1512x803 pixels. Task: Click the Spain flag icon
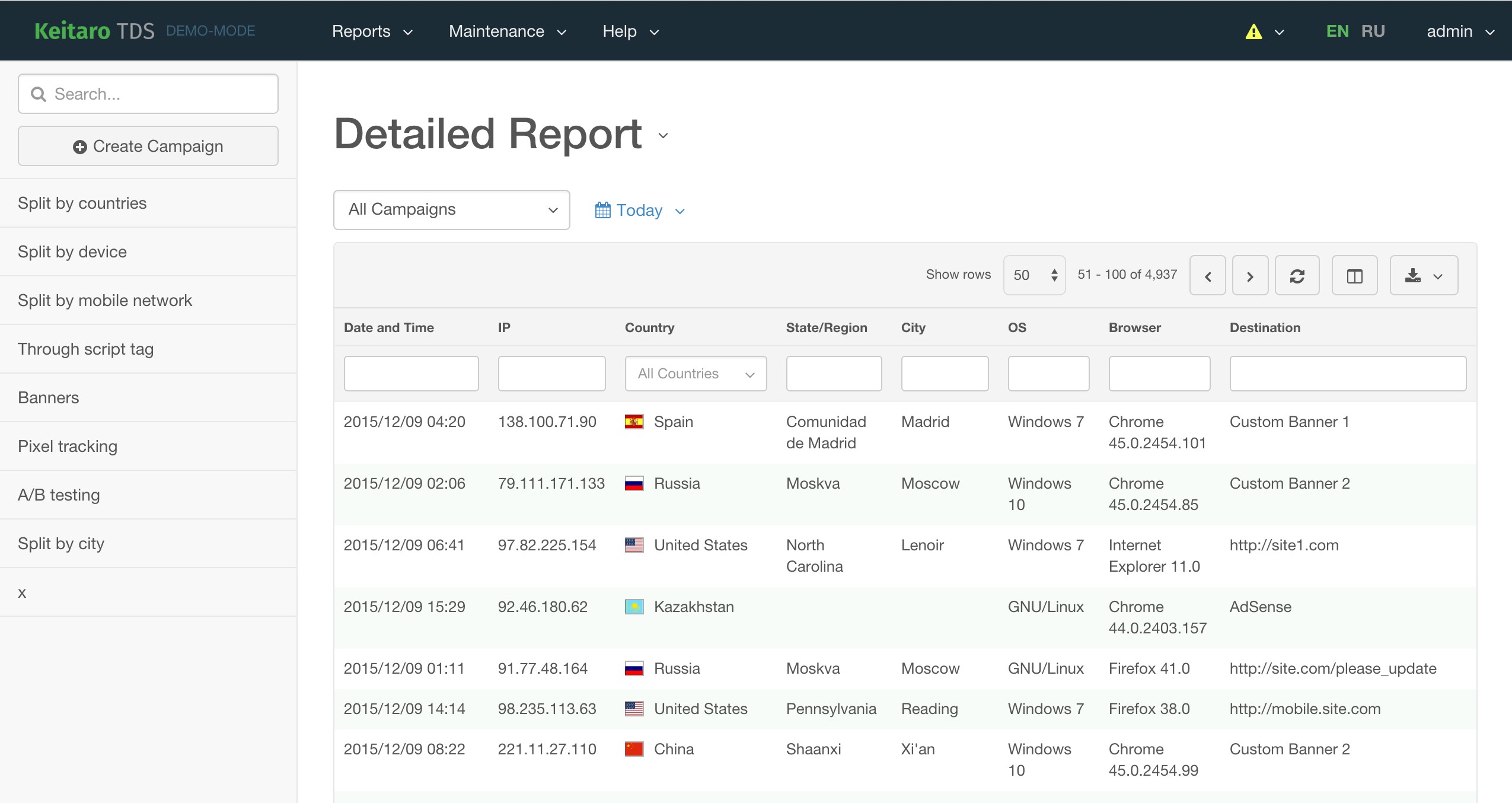(x=634, y=422)
